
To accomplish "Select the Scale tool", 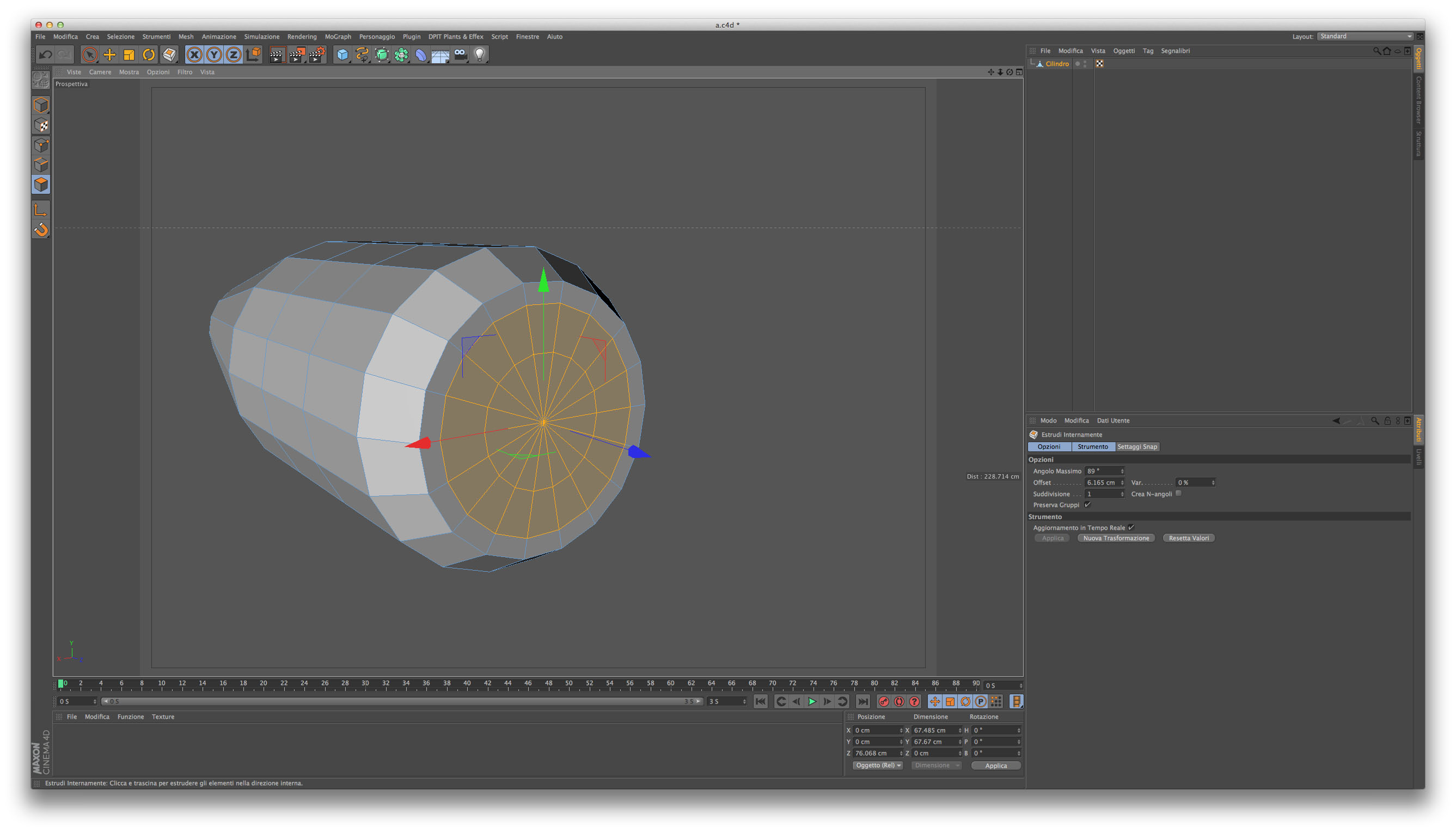I will tap(129, 55).
